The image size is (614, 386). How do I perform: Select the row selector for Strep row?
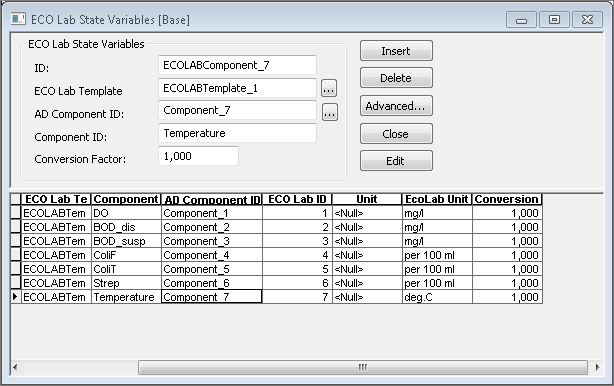pos(16,283)
